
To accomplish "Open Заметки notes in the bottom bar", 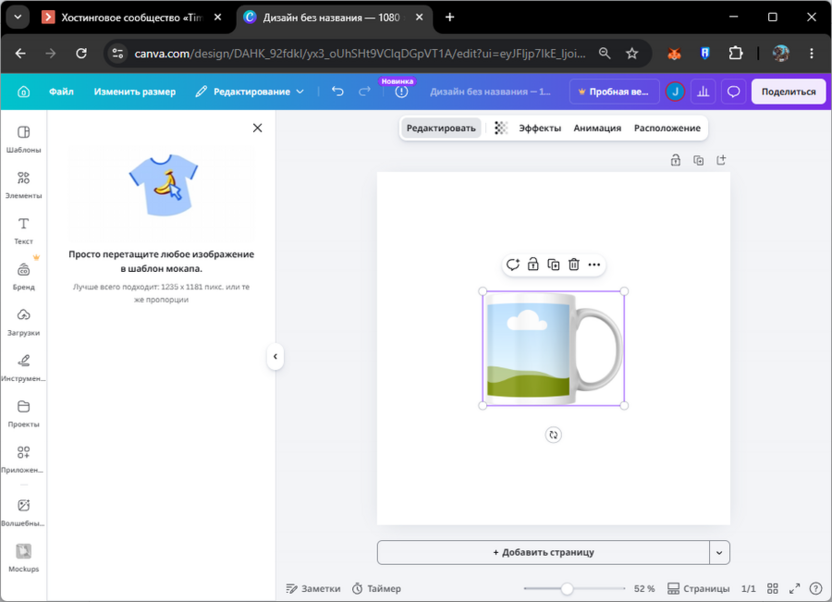I will click(314, 588).
